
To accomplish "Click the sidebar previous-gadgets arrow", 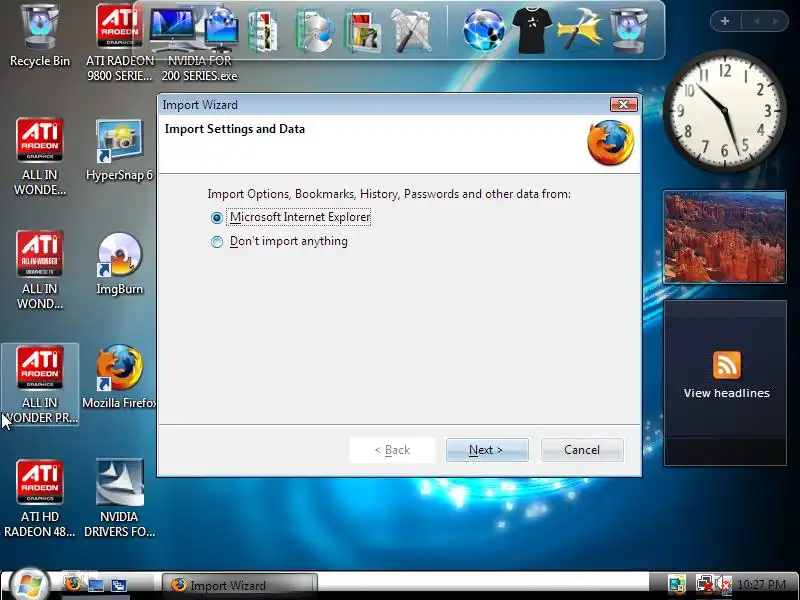I will [756, 21].
